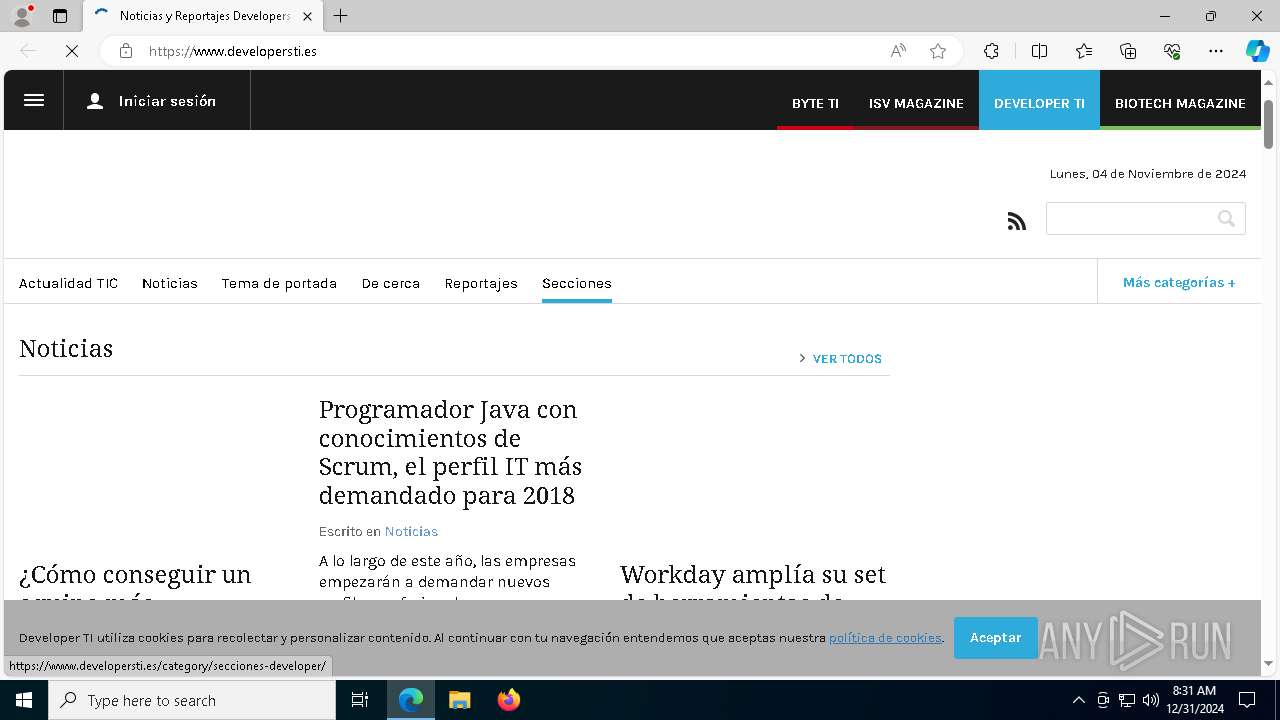The image size is (1280, 720).
Task: Open Secciones in the navigation bar
Action: click(x=577, y=283)
